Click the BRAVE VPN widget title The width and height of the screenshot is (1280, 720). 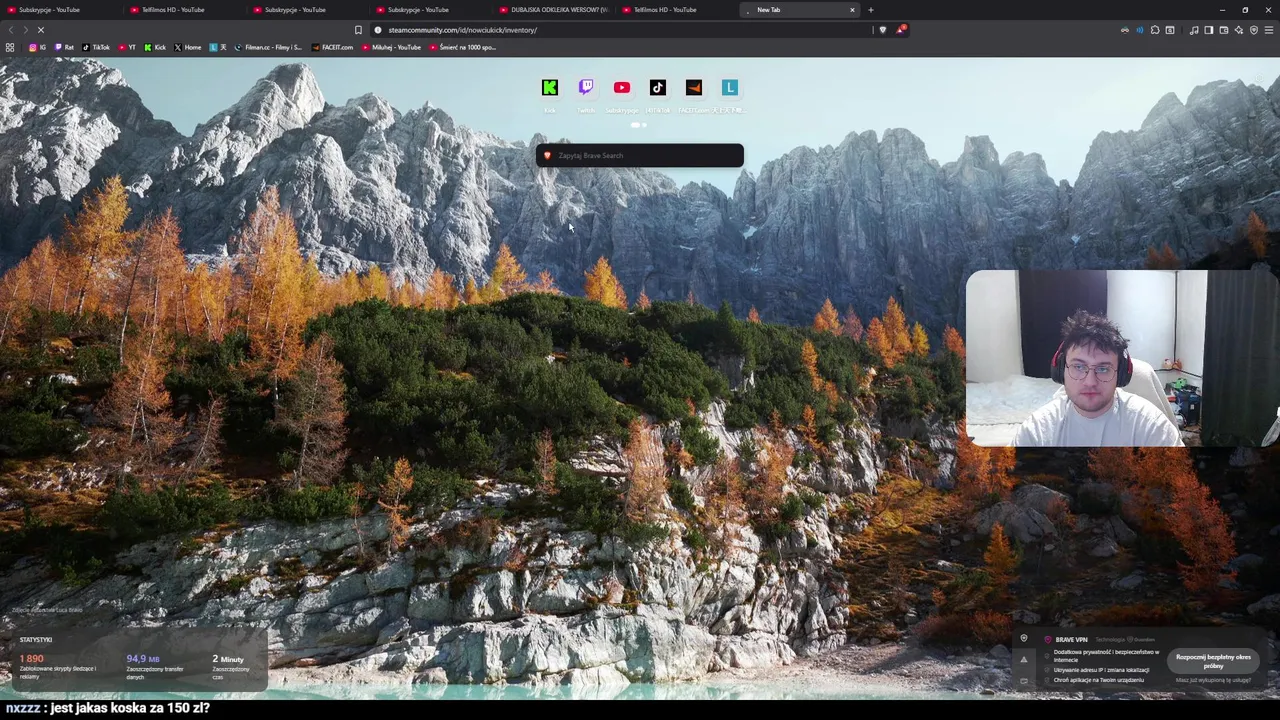[1071, 639]
